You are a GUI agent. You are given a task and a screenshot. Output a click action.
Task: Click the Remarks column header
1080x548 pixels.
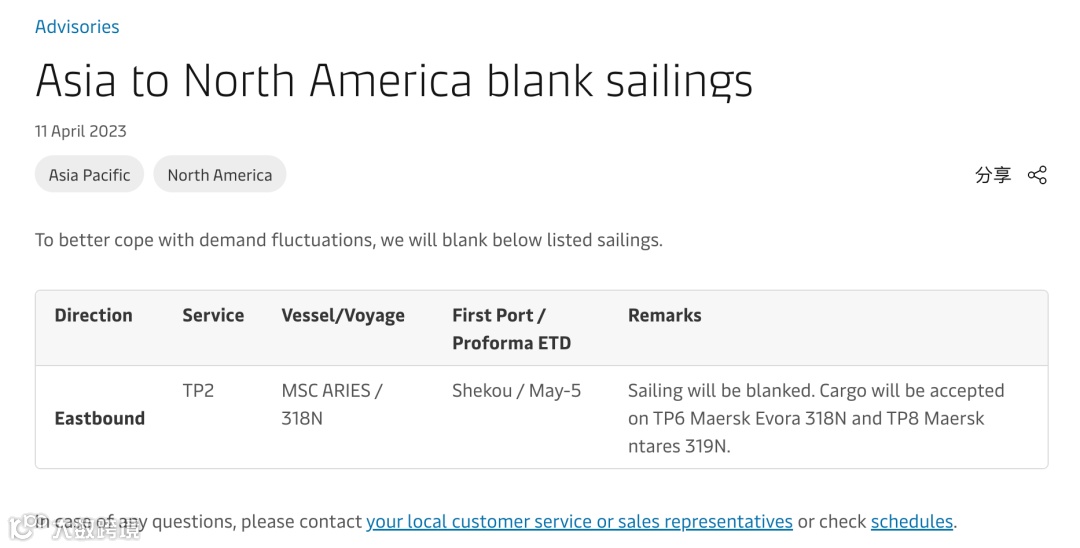[664, 315]
